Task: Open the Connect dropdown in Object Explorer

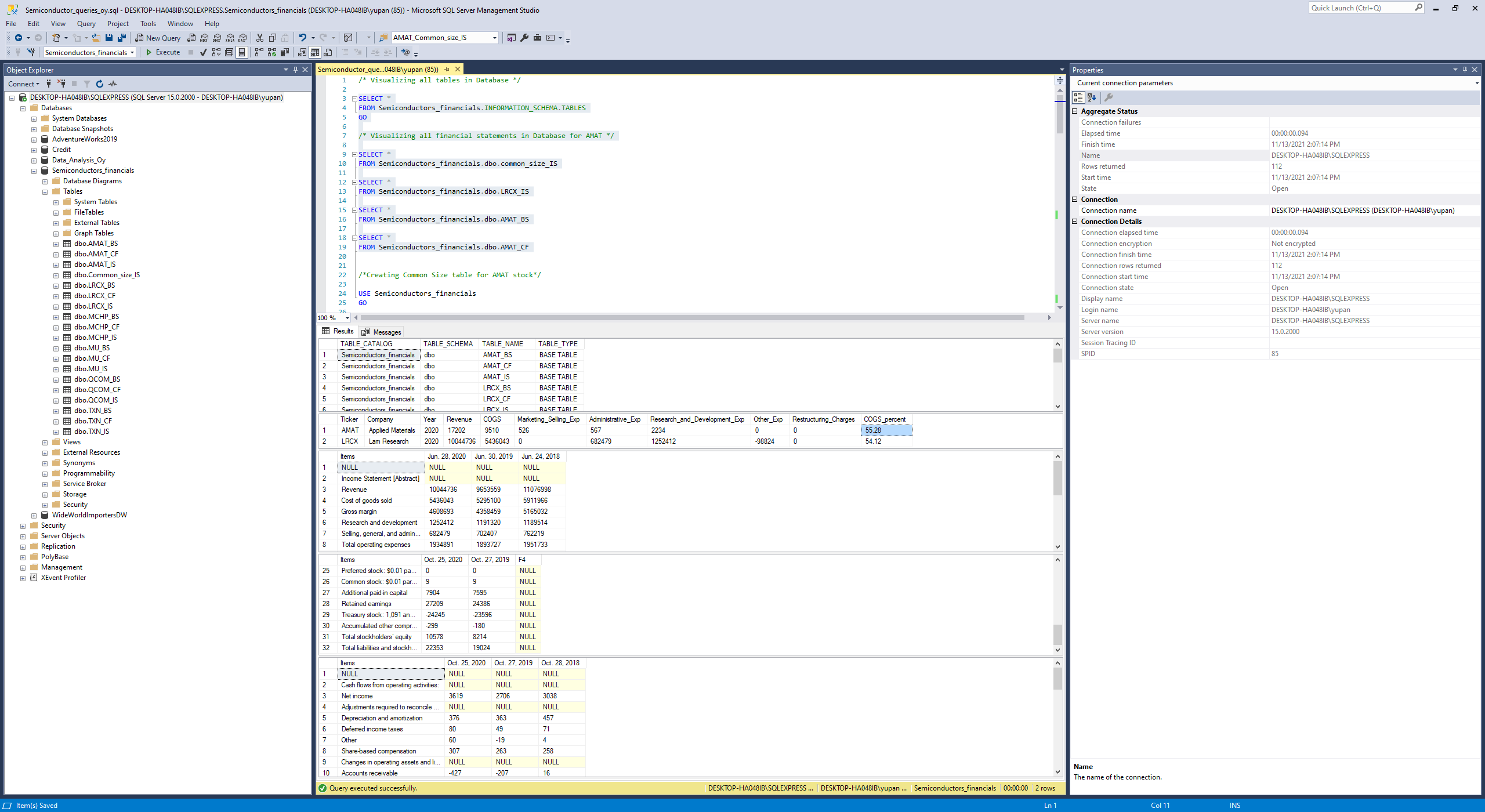Action: coord(23,84)
